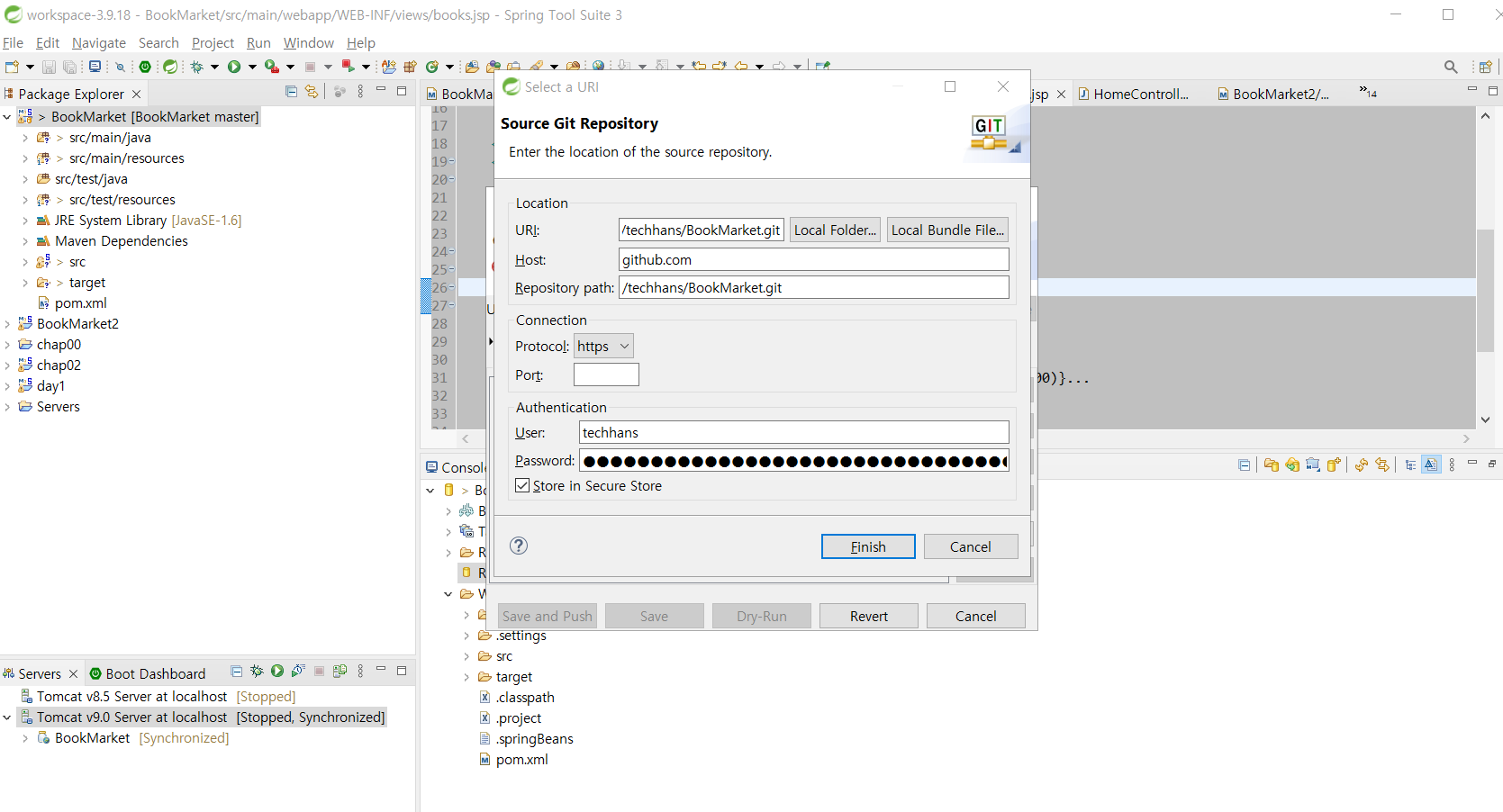Click Create a new Git repository icon
The image size is (1503, 812).
click(x=1334, y=465)
